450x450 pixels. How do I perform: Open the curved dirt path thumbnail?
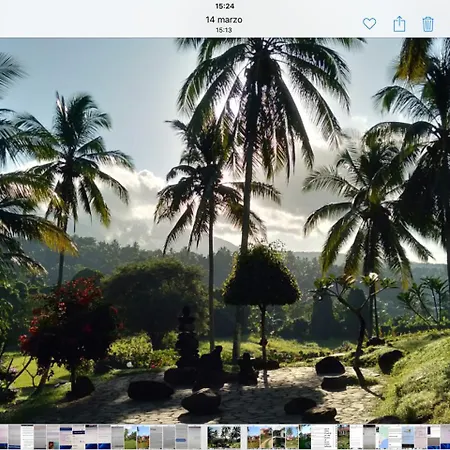coord(266,437)
